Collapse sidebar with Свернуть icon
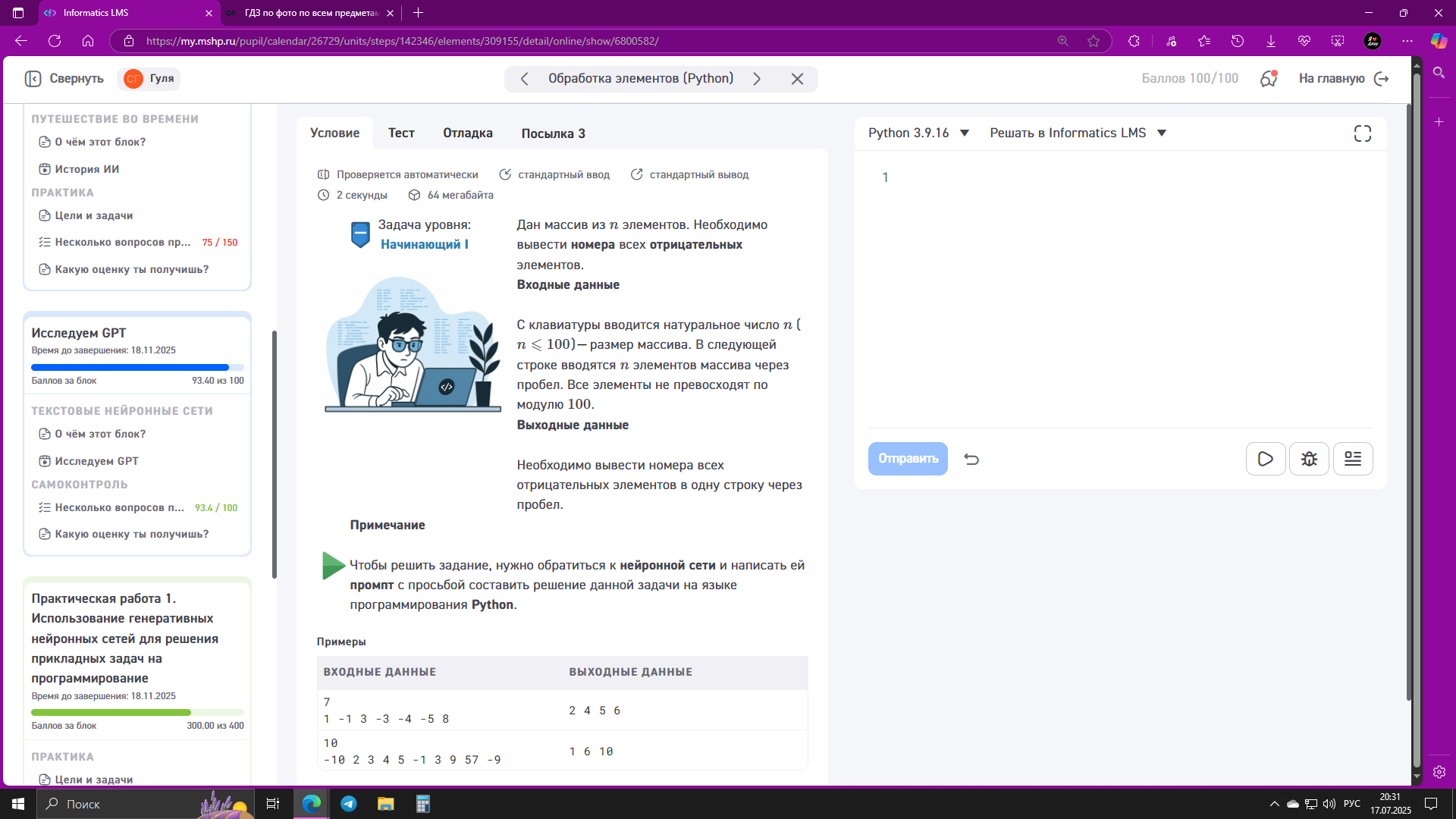The height and width of the screenshot is (819, 1456). [33, 79]
